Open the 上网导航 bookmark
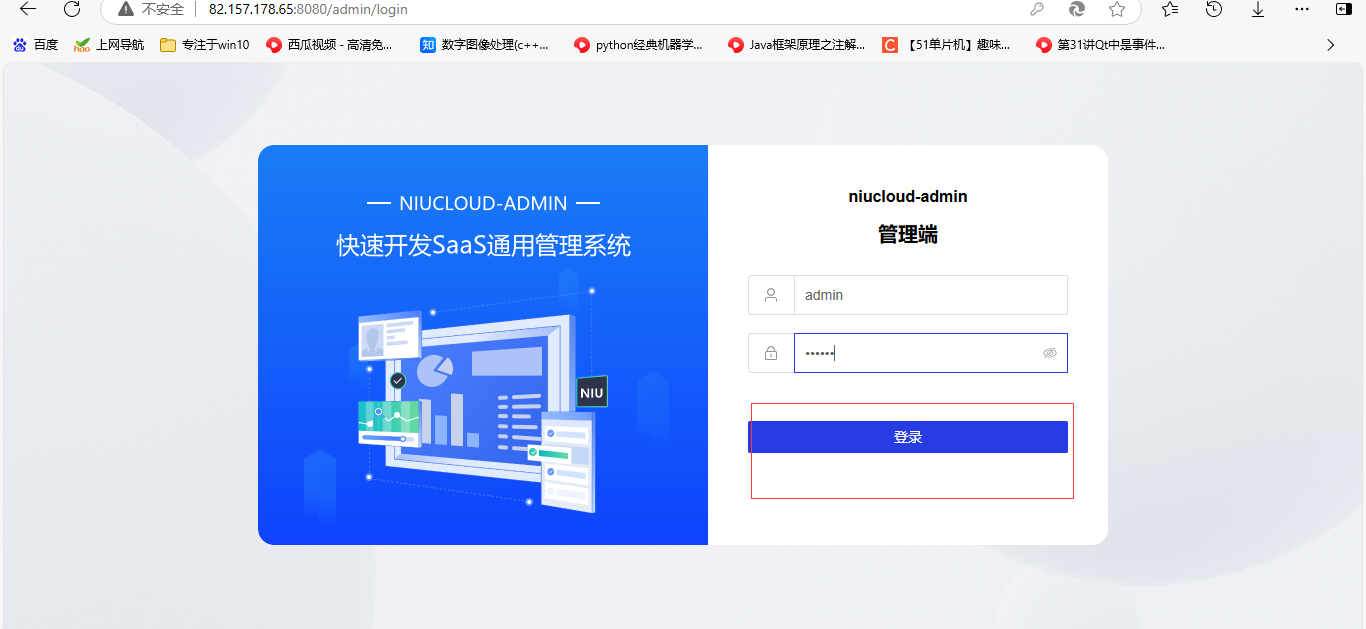 click(109, 45)
